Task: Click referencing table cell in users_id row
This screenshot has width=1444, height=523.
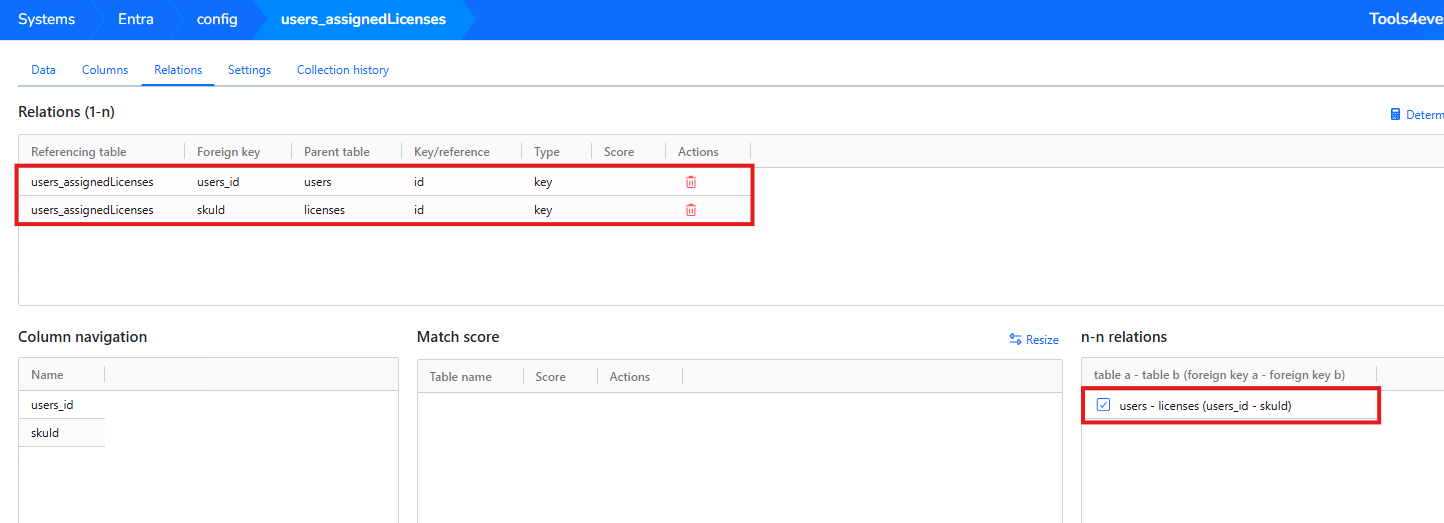Action: click(92, 182)
